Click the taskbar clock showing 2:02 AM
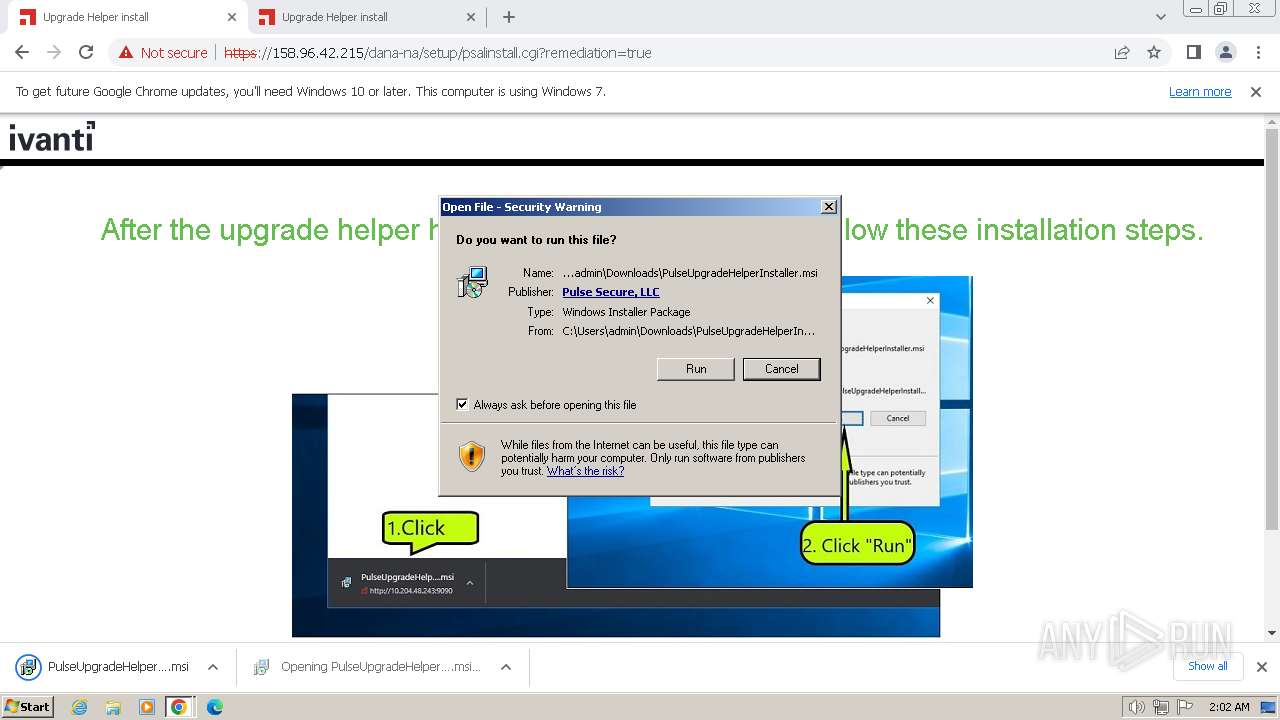 click(1229, 707)
